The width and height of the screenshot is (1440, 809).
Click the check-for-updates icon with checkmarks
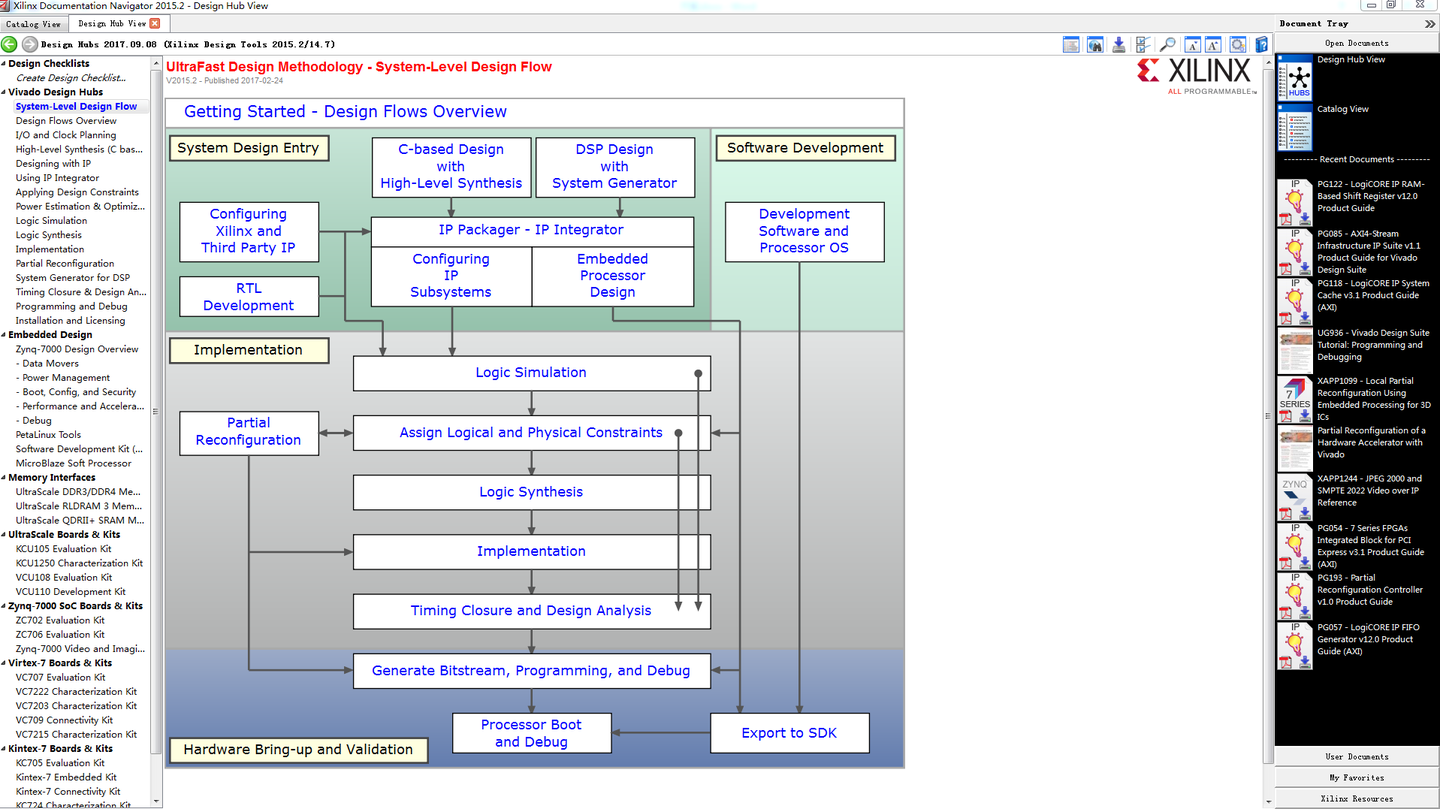tap(1143, 44)
